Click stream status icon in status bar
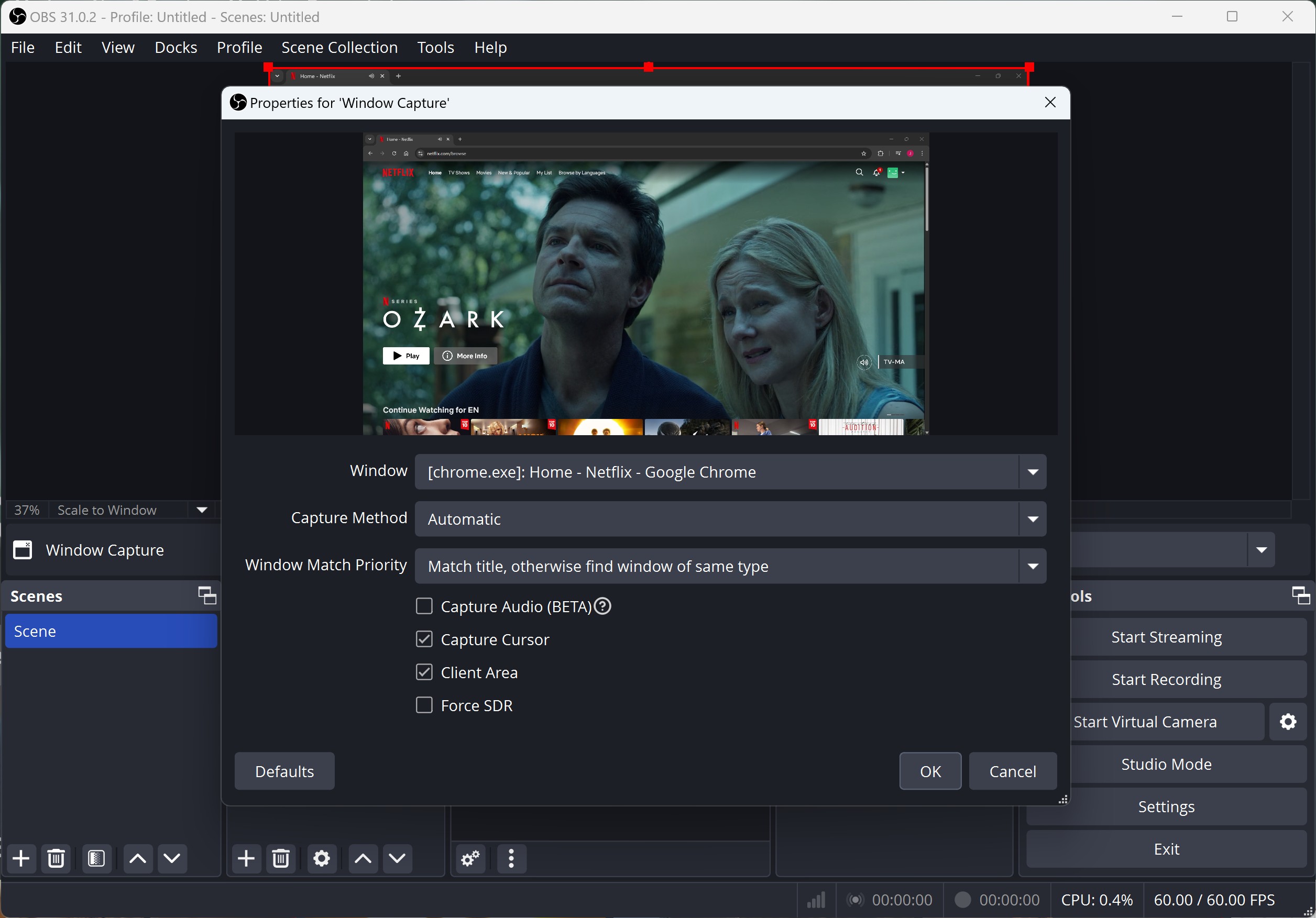1316x918 pixels. 854,900
